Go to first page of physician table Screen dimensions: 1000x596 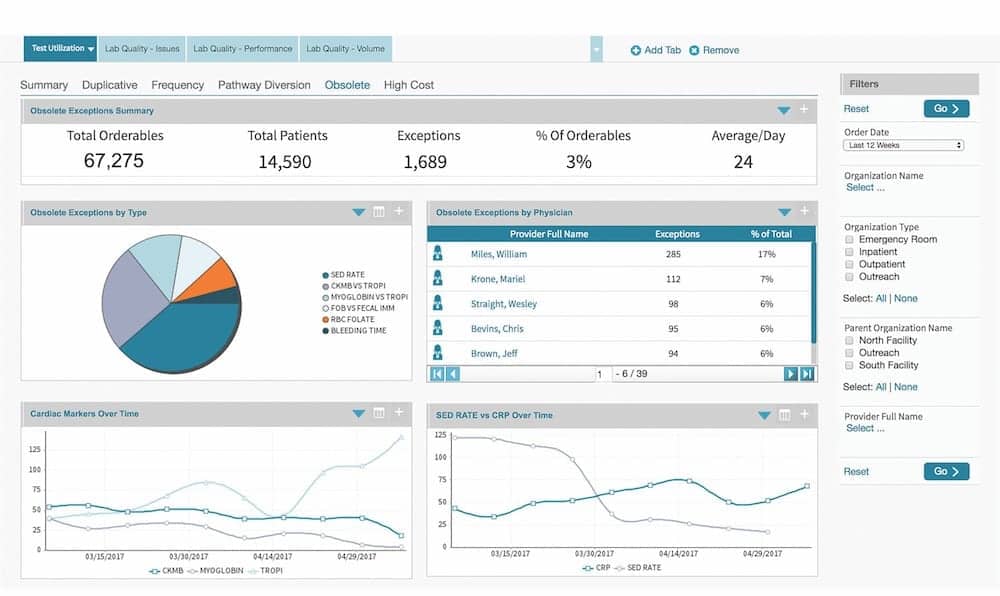[436, 373]
